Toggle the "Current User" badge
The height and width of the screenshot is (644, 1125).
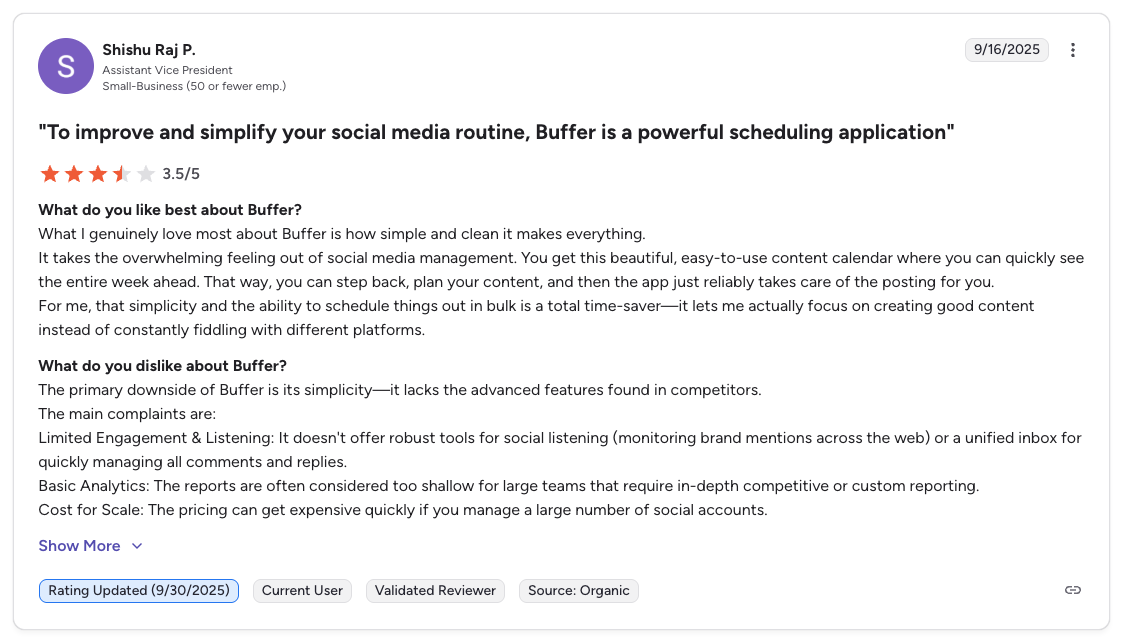(x=302, y=590)
